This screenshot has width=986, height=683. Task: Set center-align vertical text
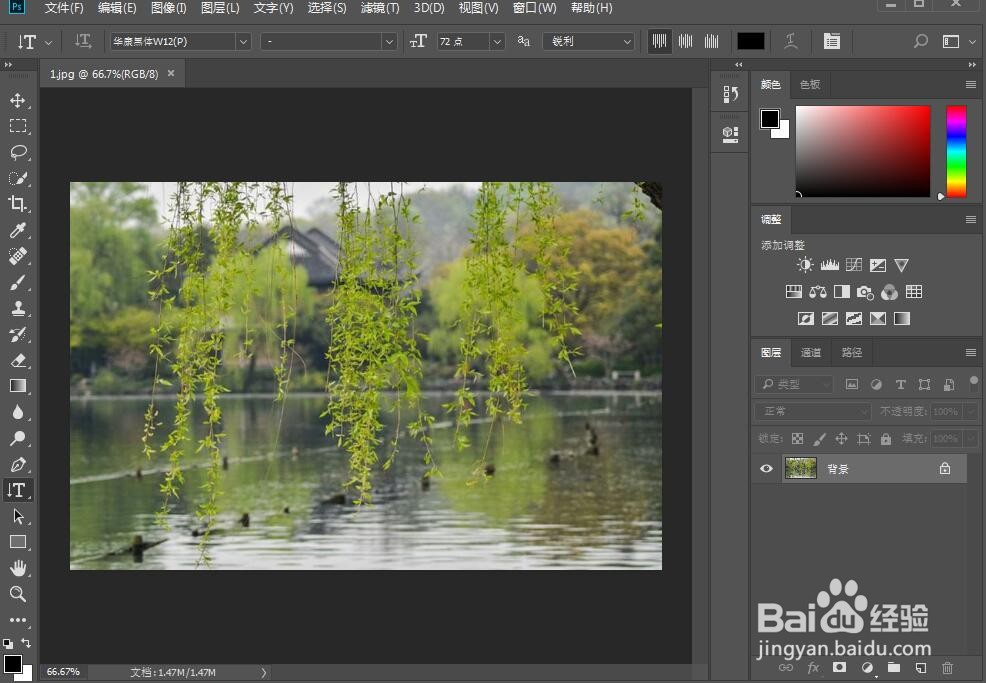[685, 42]
